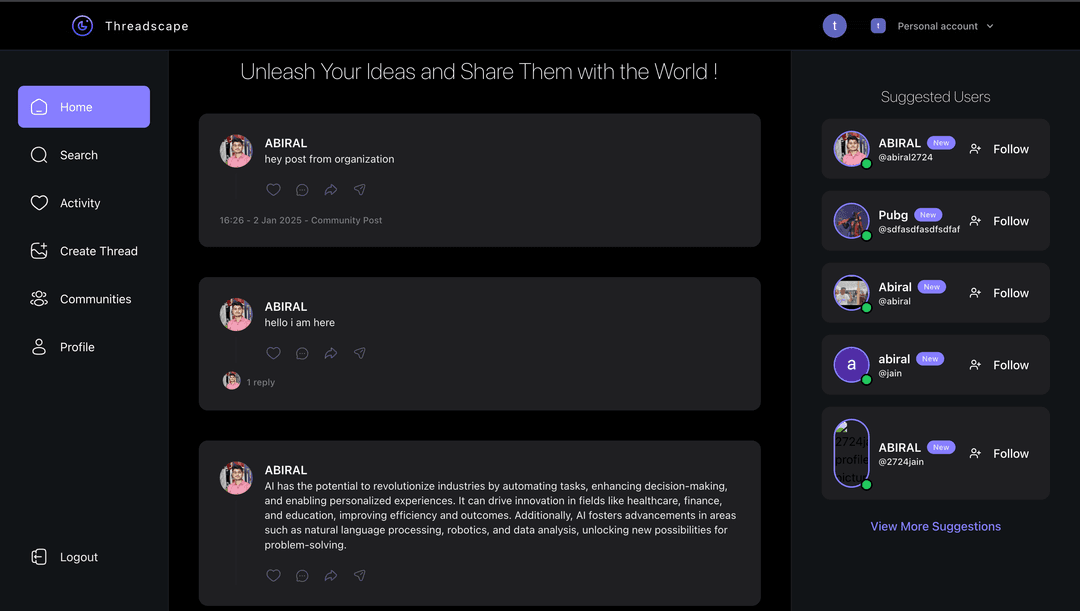Follow user @jain

click(999, 365)
